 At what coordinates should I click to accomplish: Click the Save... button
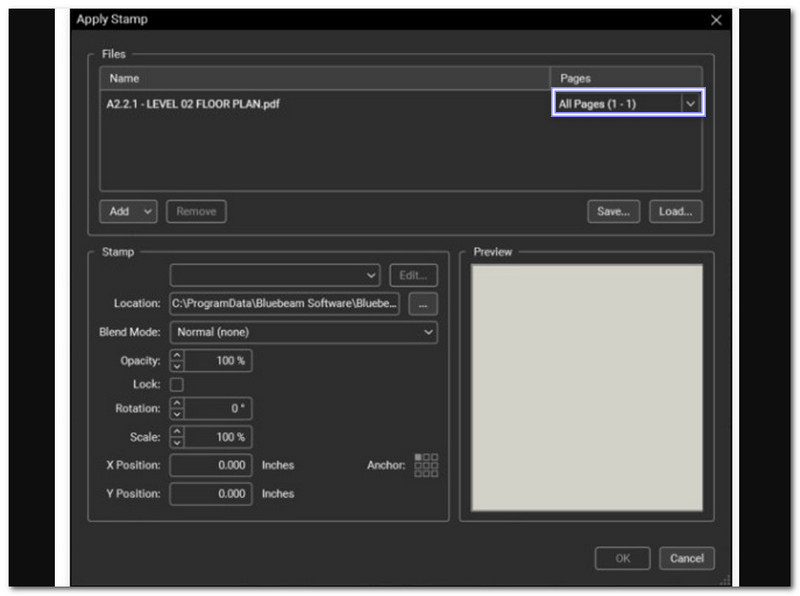[x=613, y=211]
